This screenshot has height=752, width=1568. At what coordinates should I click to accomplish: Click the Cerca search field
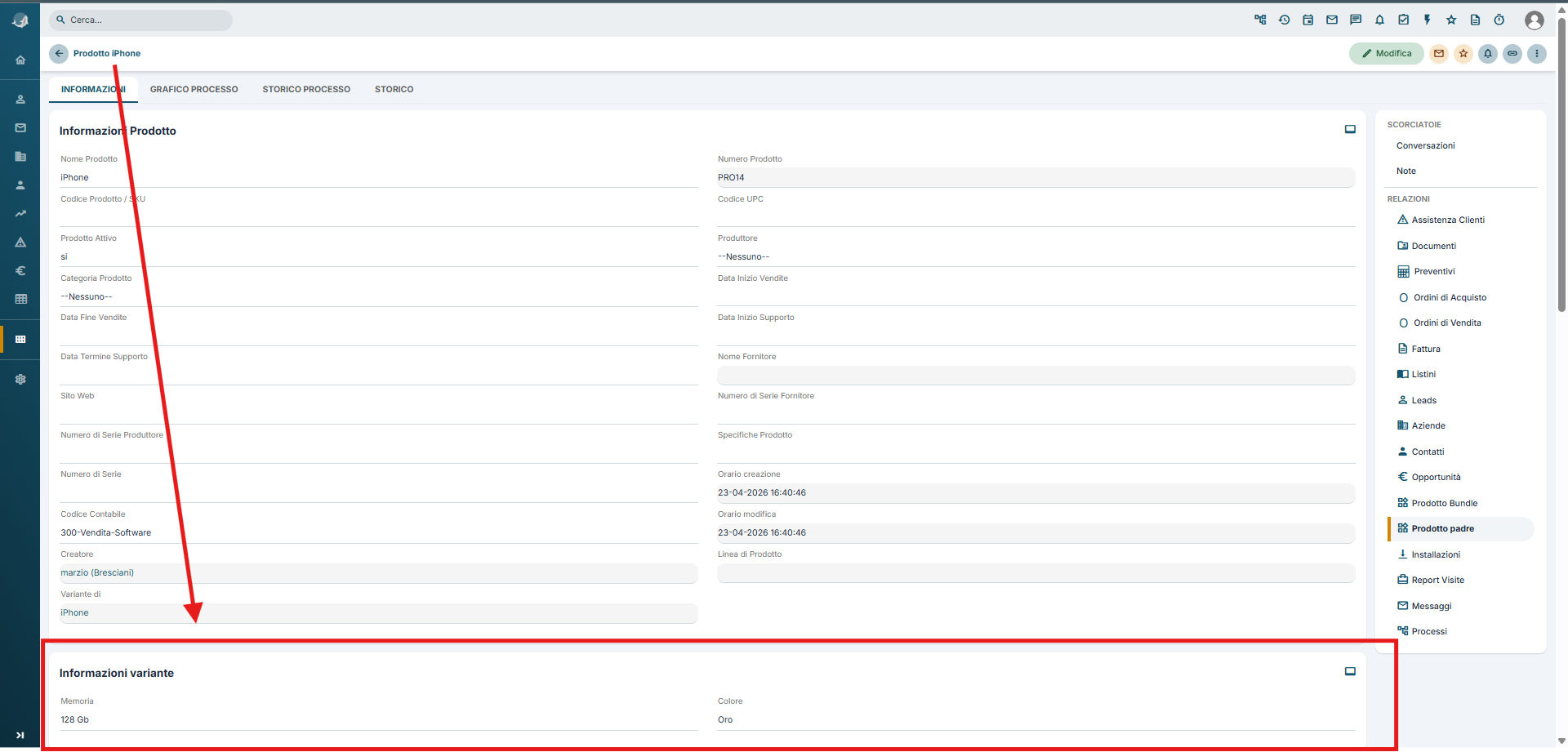[x=140, y=20]
